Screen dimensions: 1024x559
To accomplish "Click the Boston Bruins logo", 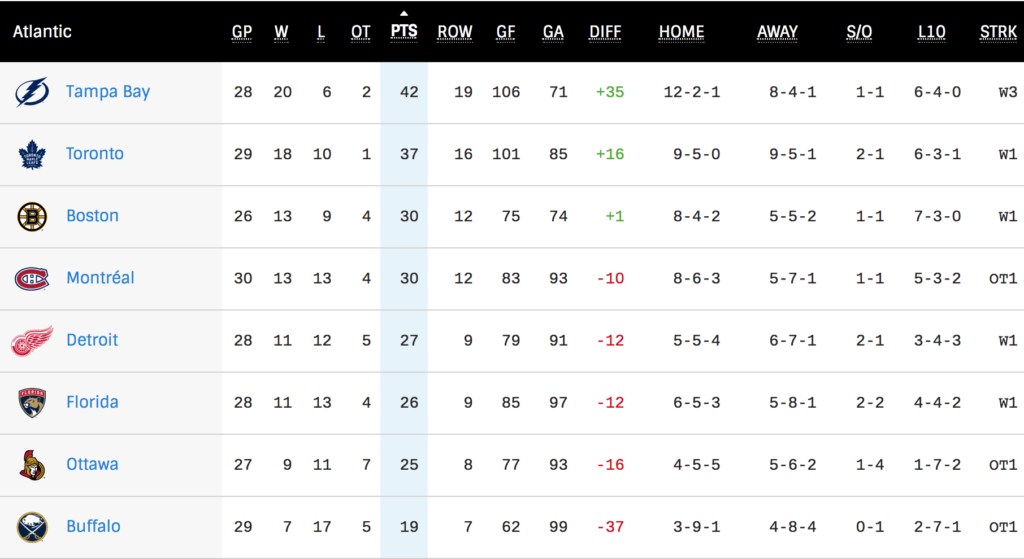I will click(32, 216).
